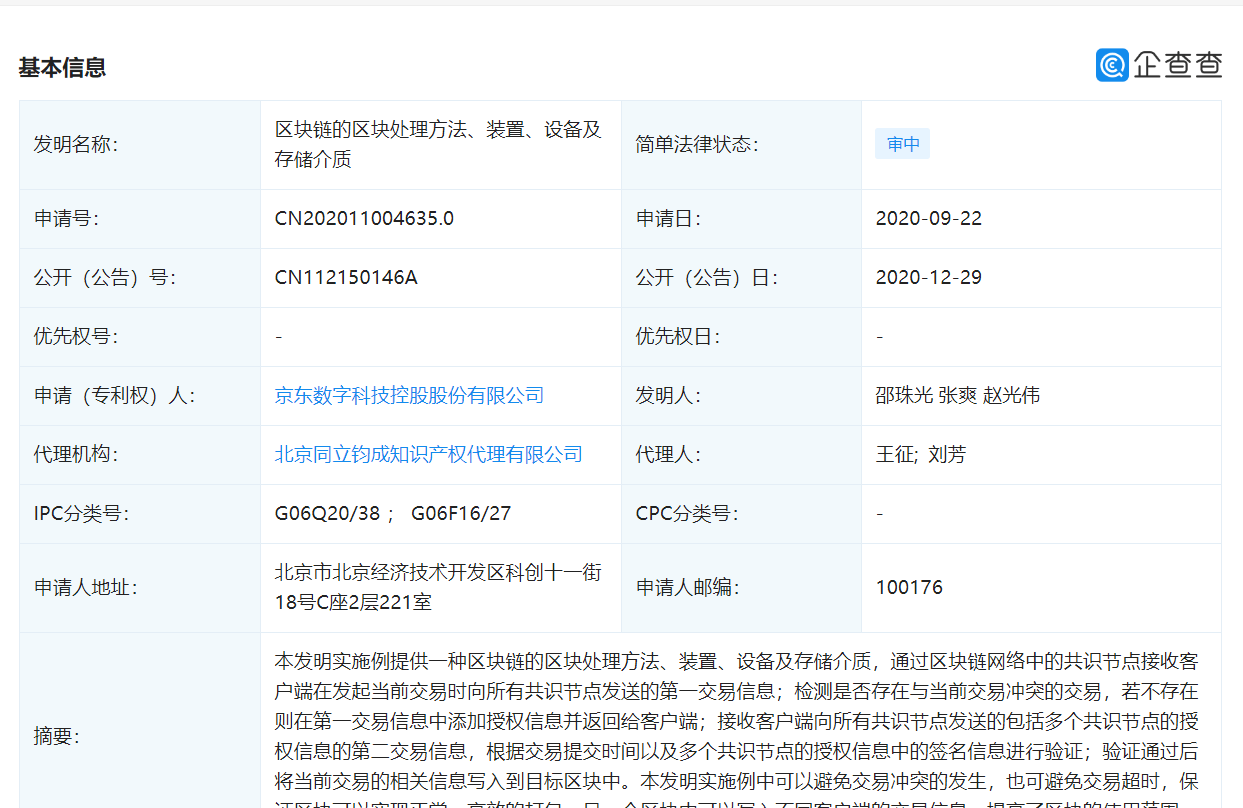Click the 申请人地址 label cell

pos(140,588)
